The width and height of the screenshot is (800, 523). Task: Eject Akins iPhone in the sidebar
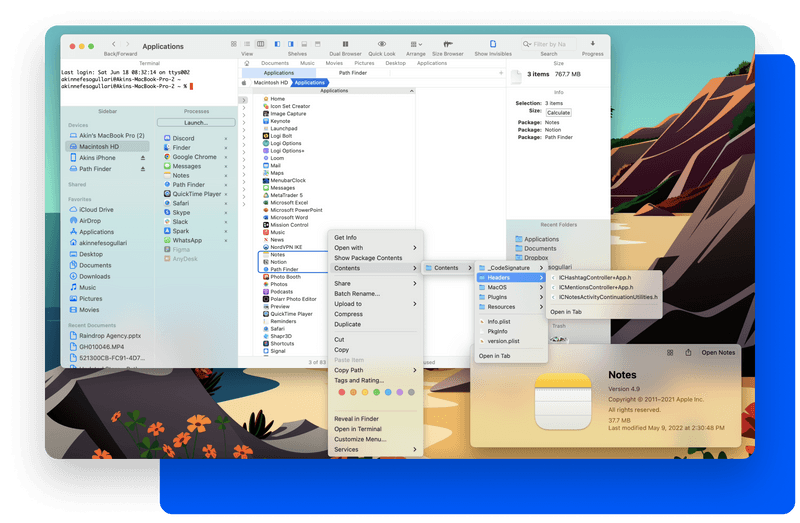[x=142, y=158]
